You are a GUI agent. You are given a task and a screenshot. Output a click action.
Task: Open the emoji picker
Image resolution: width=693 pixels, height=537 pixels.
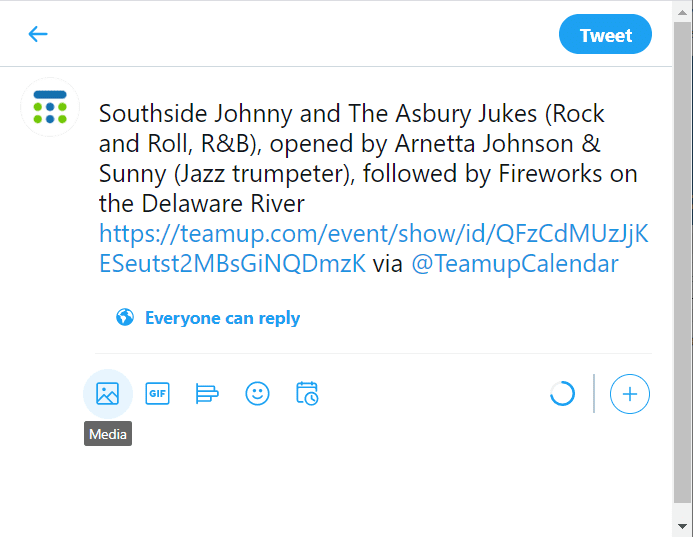pos(257,393)
